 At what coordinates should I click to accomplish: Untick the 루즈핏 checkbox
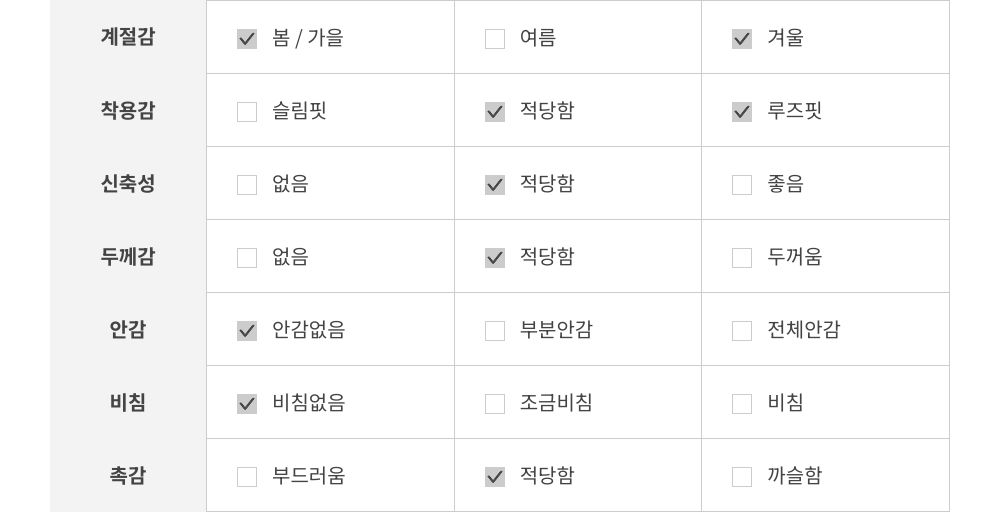(742, 112)
